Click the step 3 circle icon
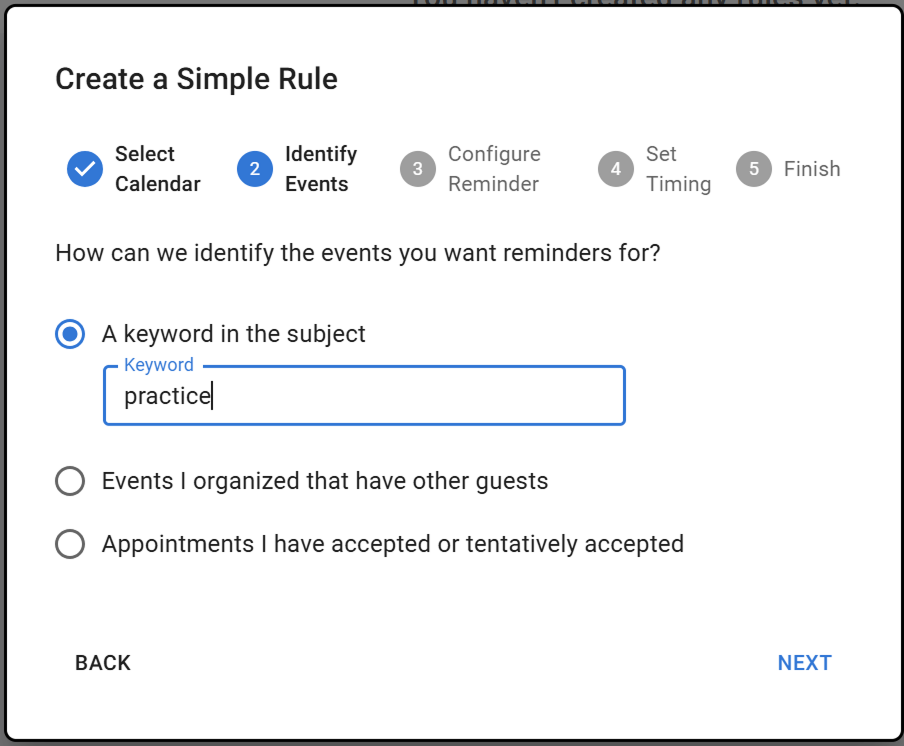Screen dimensions: 904x746 coord(418,169)
